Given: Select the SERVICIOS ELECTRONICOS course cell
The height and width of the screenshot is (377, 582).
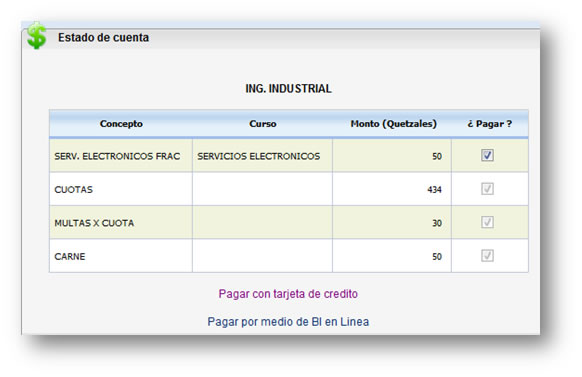Looking at the screenshot, I should click(262, 156).
